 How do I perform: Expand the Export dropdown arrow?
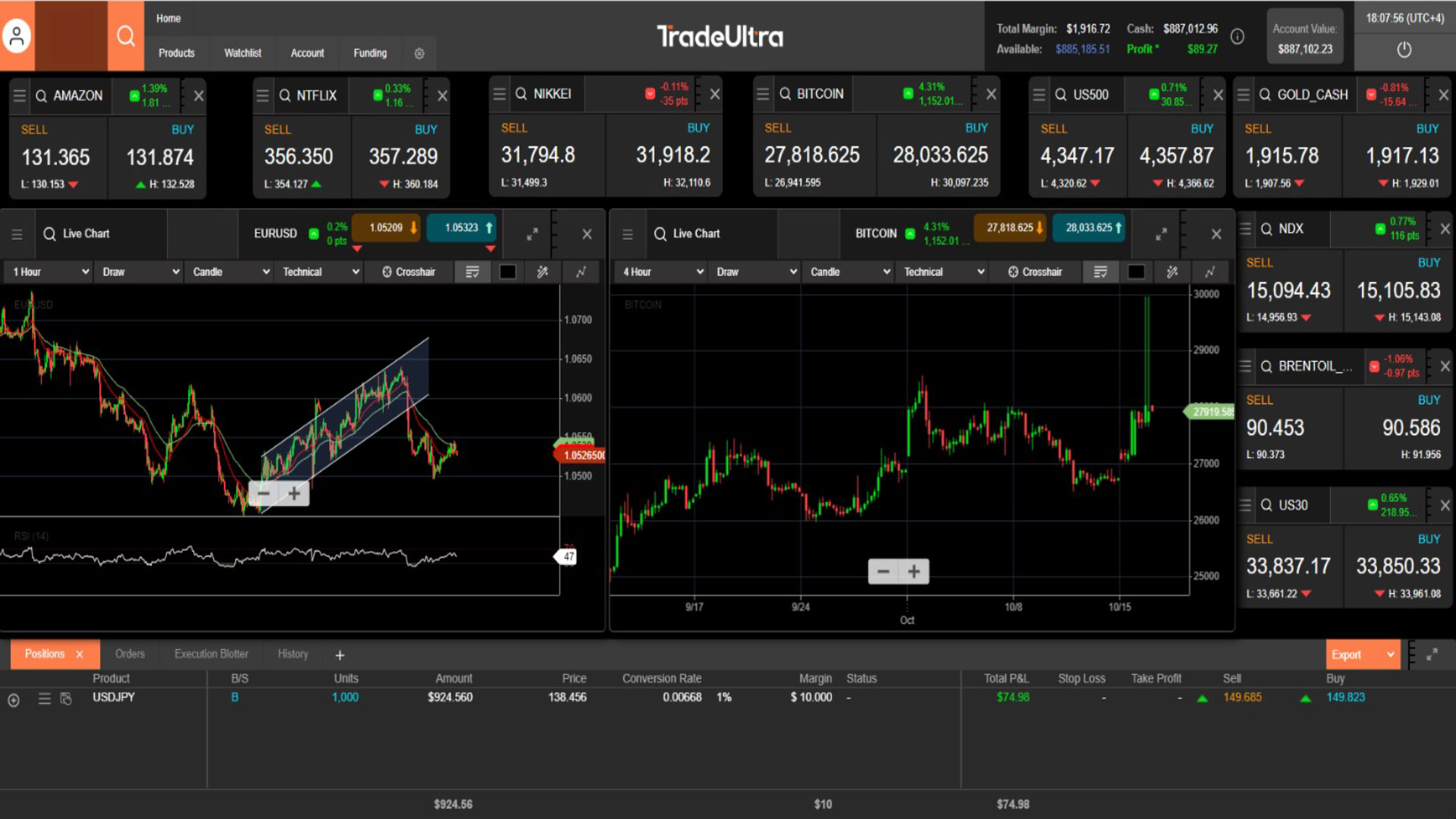tap(1390, 654)
